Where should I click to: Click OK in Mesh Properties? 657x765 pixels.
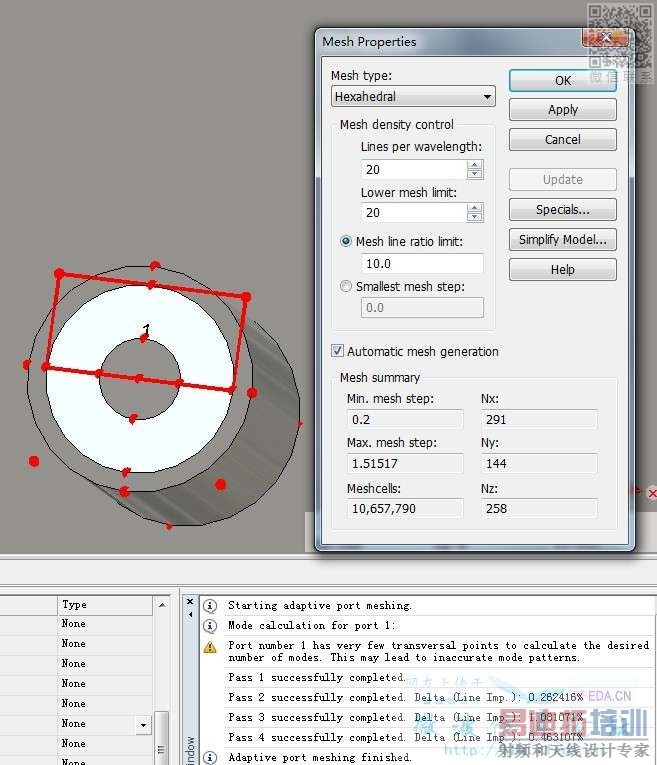(562, 81)
